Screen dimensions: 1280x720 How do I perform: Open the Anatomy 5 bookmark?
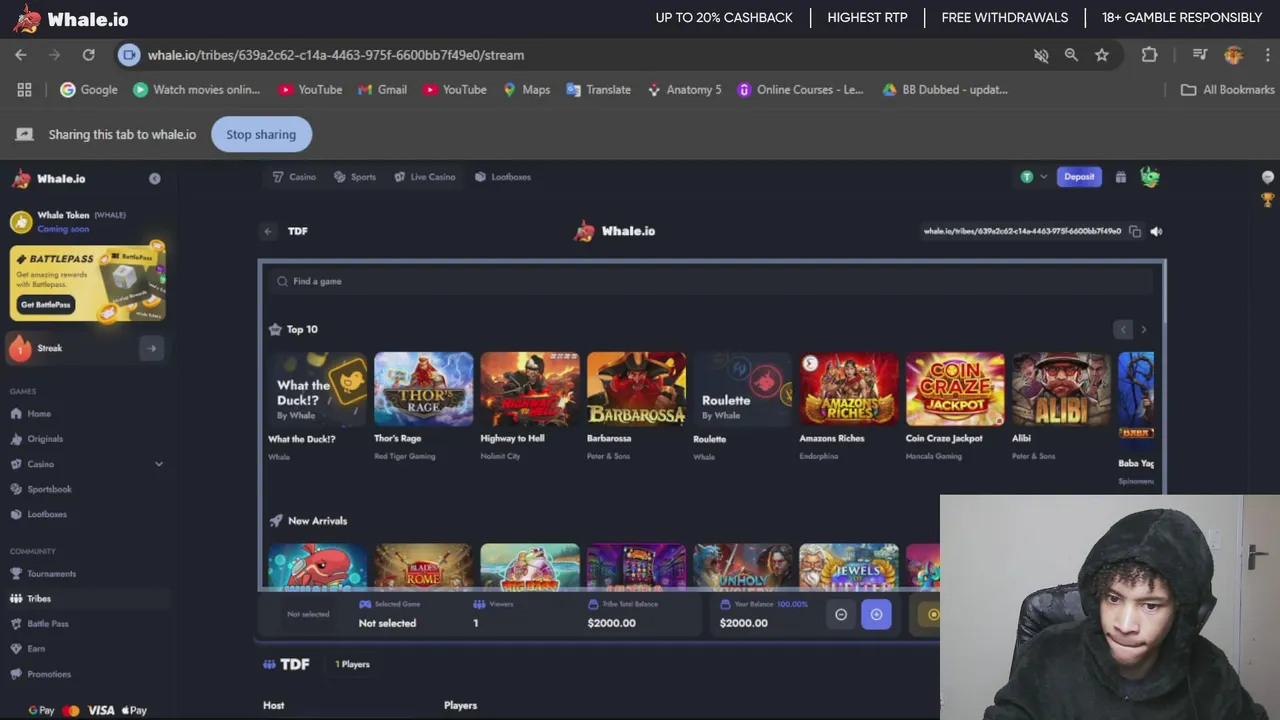(x=684, y=89)
